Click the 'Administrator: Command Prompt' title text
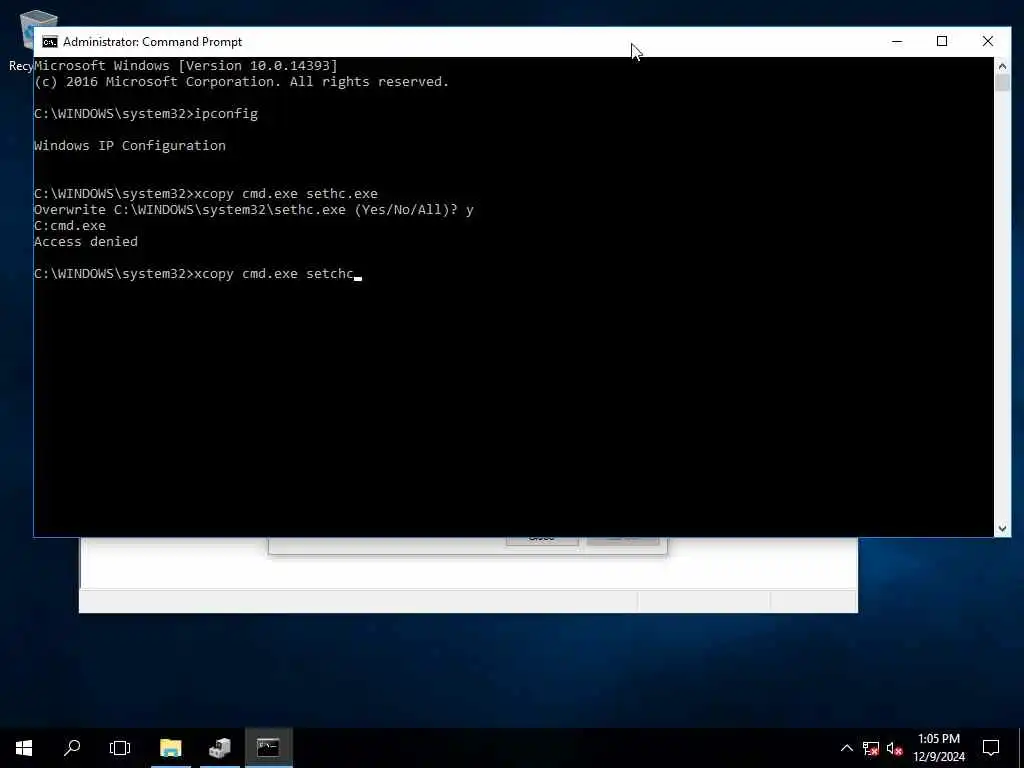Screen dimensions: 1024x768 (152, 42)
